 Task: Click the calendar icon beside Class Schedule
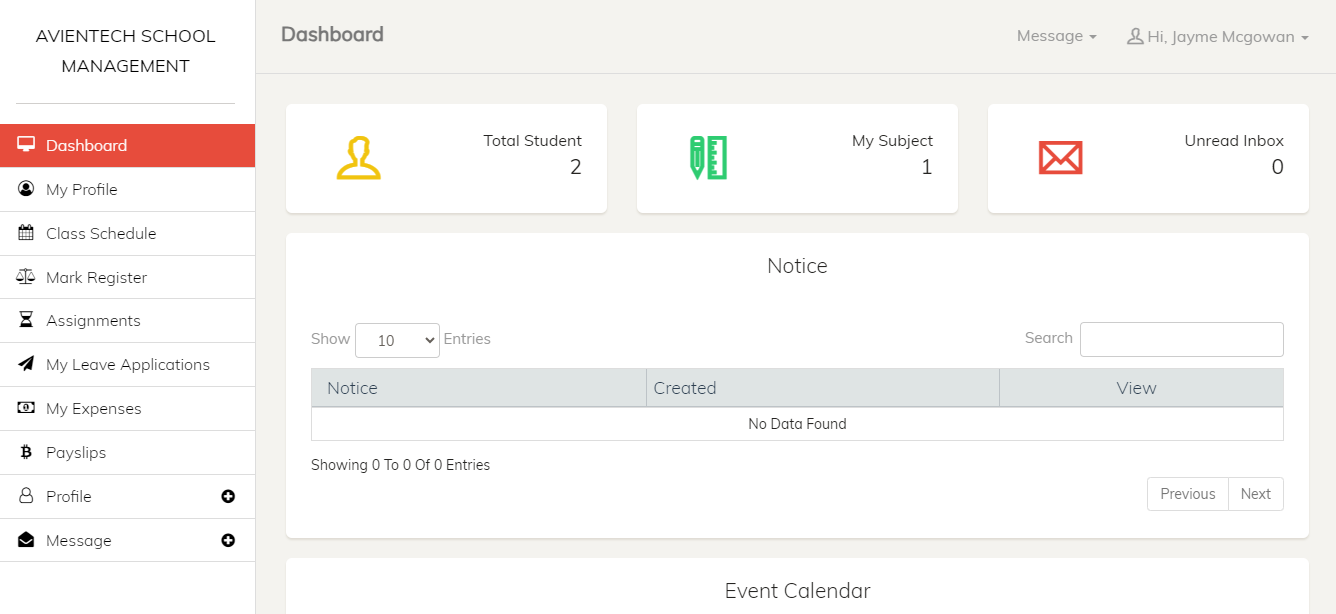[26, 233]
